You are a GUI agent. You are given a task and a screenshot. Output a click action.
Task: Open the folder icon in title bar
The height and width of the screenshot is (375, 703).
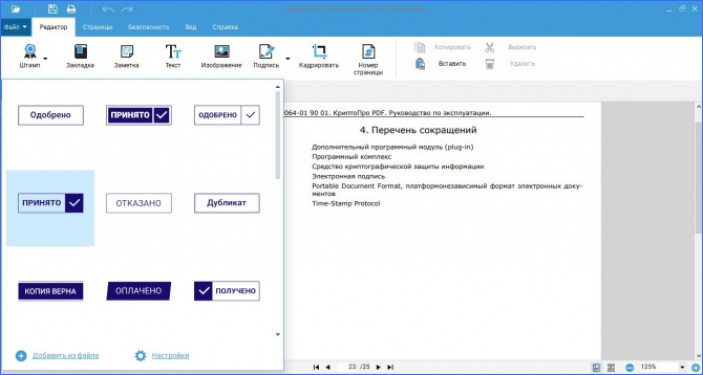16,9
